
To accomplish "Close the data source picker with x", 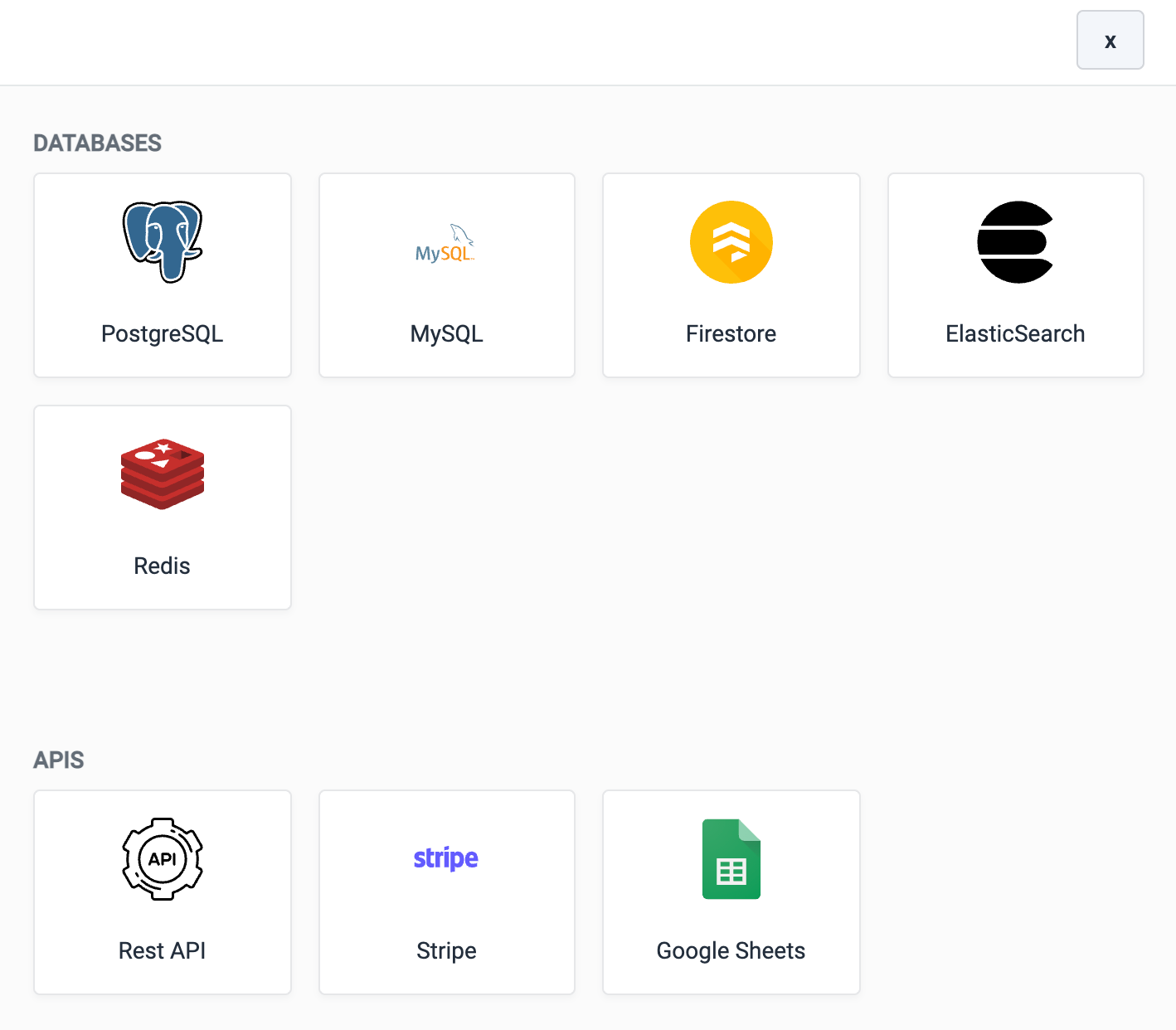I will click(x=1110, y=41).
